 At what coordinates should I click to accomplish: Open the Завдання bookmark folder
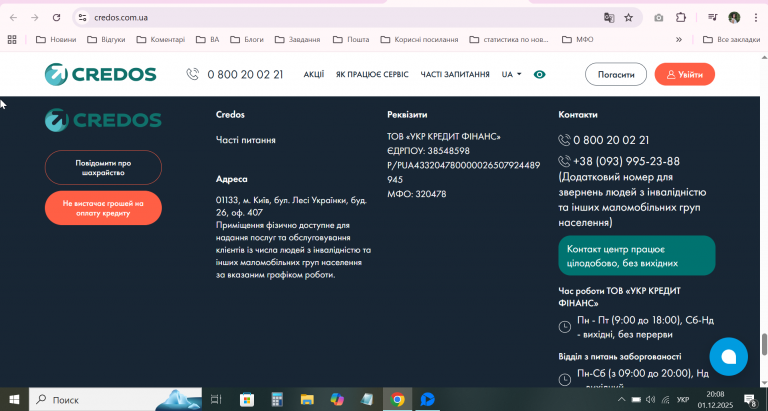click(x=297, y=40)
